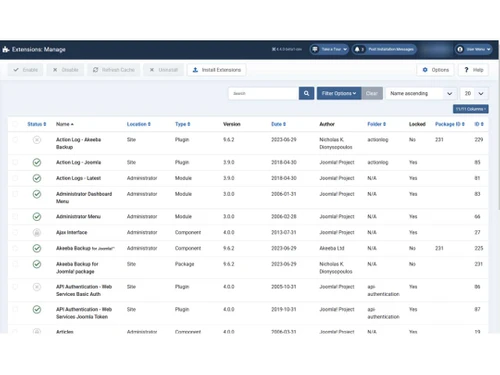
Task: Click author Akeeba Ltd cell
Action: click(332, 248)
